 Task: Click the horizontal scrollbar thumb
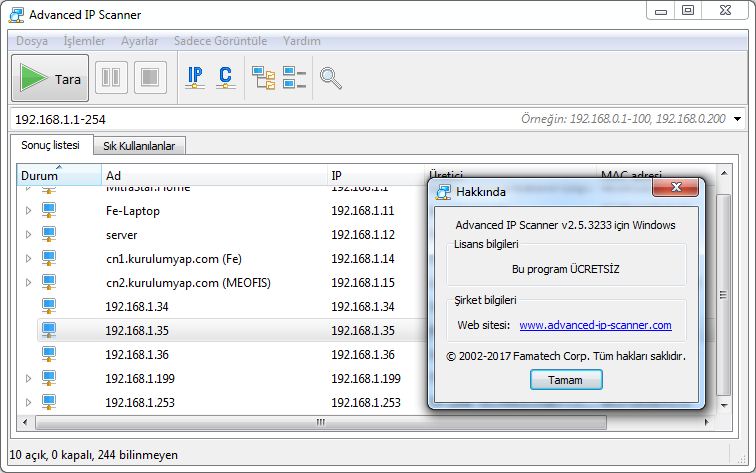coord(321,422)
